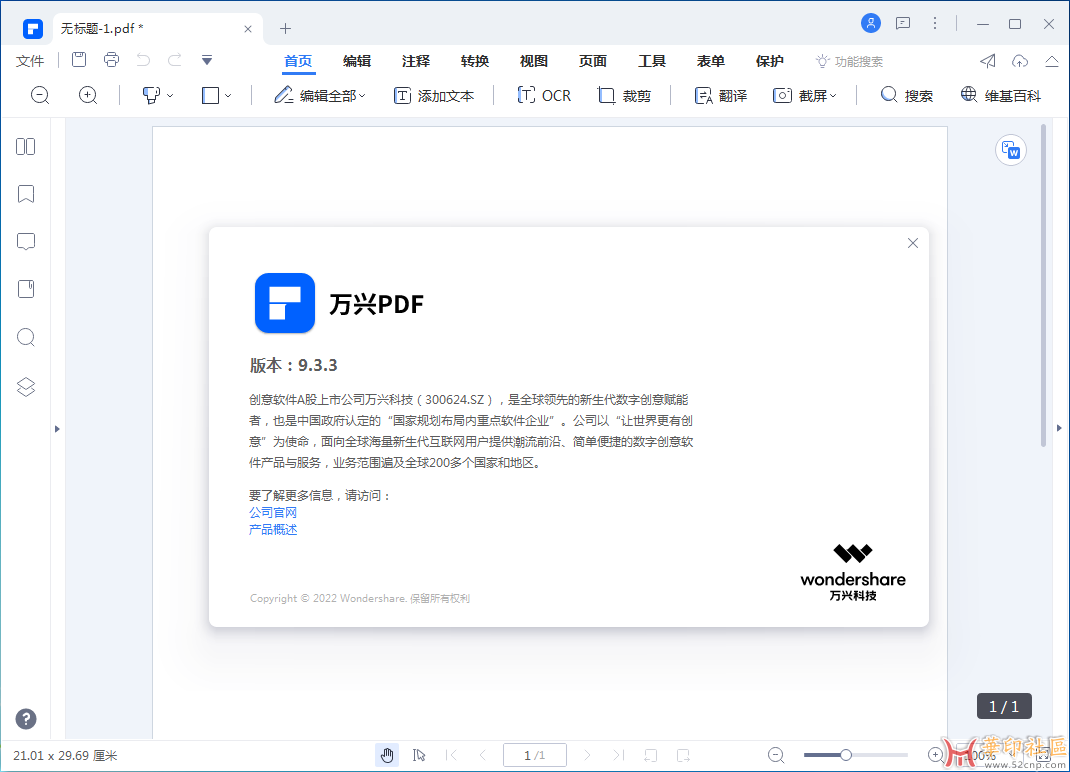Viewport: 1070px width, 772px height.
Task: Open the quick access customize dropdown arrow
Action: tap(207, 60)
